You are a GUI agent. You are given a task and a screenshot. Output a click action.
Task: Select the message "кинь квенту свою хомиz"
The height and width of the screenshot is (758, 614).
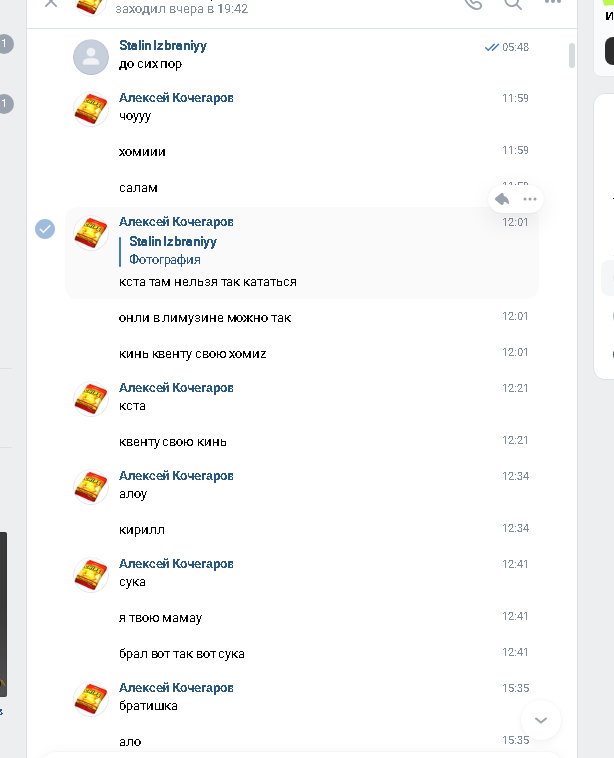[193, 354]
